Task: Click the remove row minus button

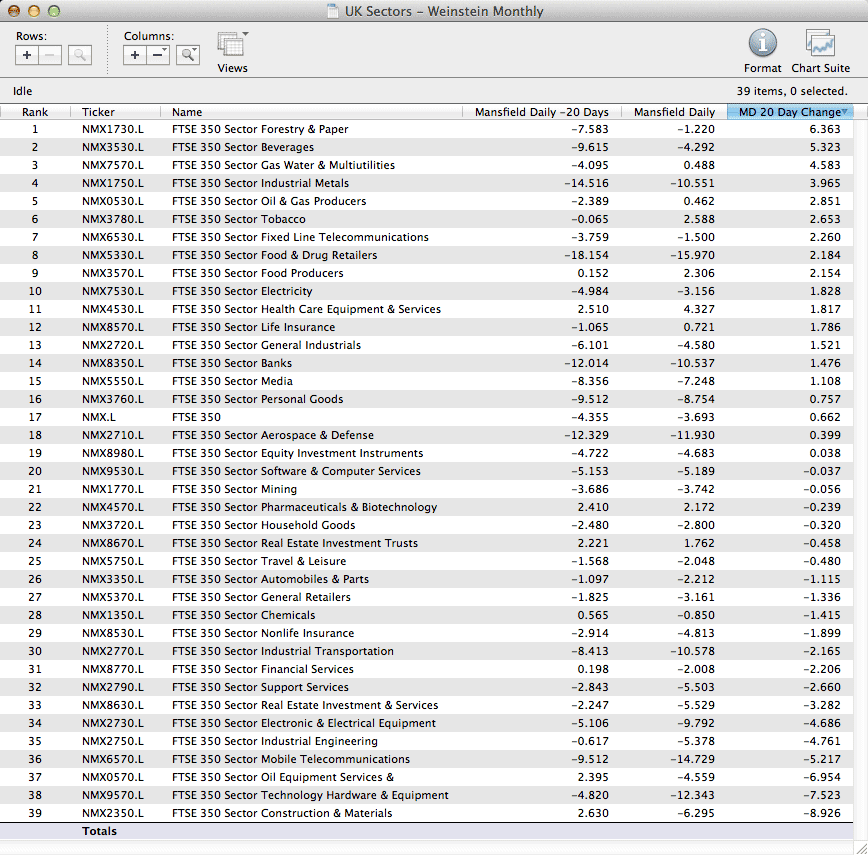Action: (50, 55)
